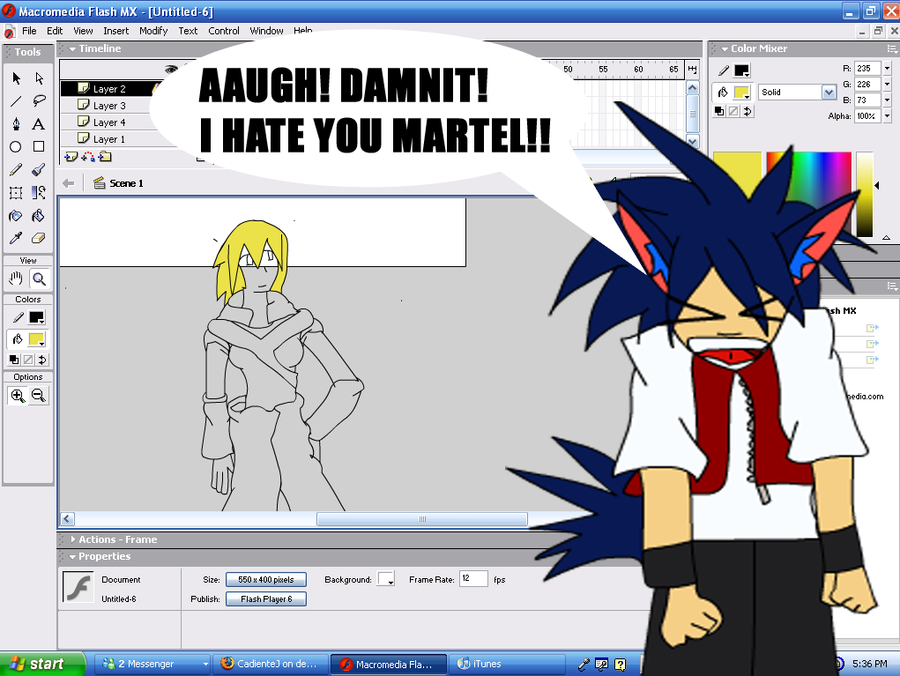Toggle the eye column header in Timeline
Image resolution: width=900 pixels, height=676 pixels.
(x=170, y=69)
